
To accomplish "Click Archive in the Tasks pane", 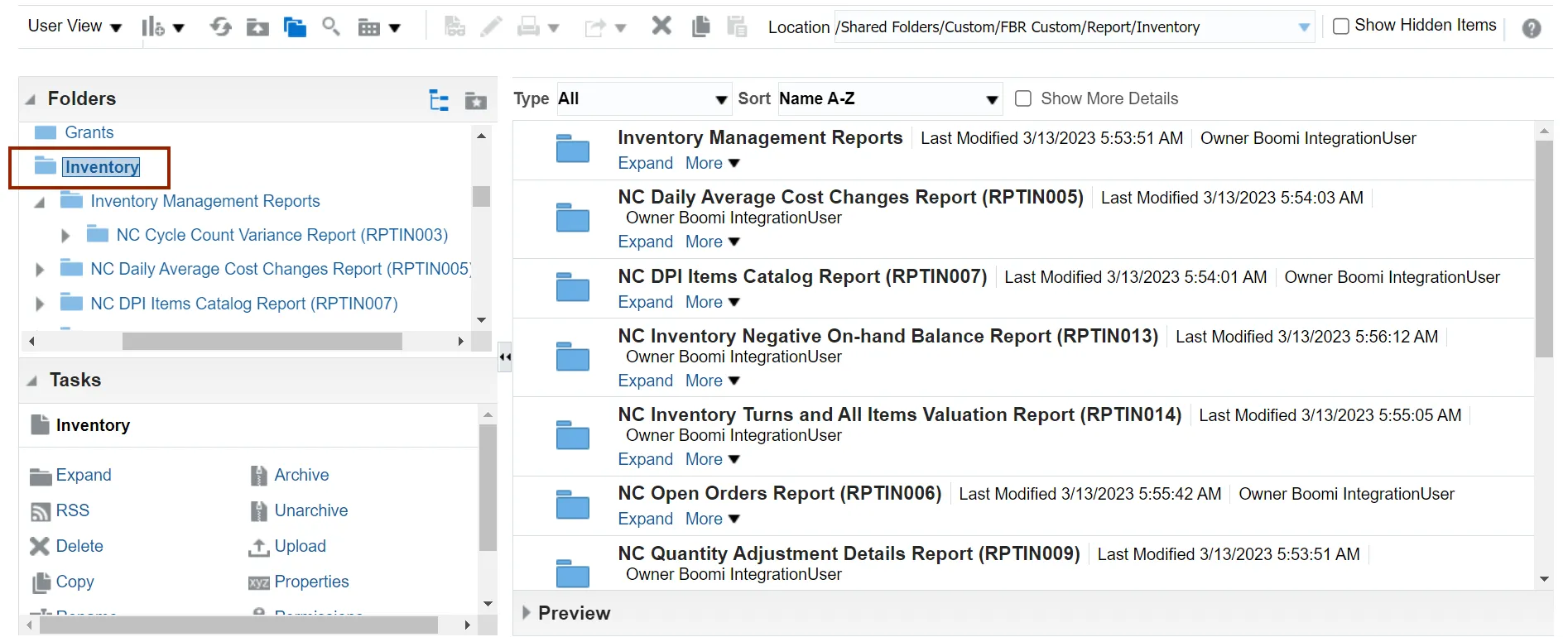I will pos(301,475).
